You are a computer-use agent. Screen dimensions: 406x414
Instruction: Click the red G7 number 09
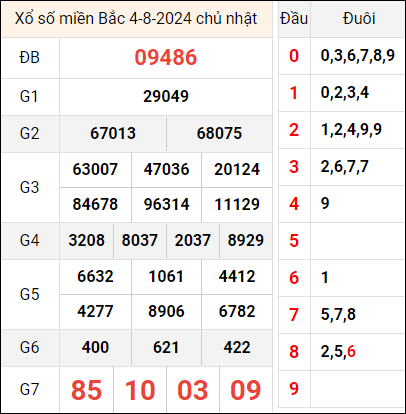[246, 390]
